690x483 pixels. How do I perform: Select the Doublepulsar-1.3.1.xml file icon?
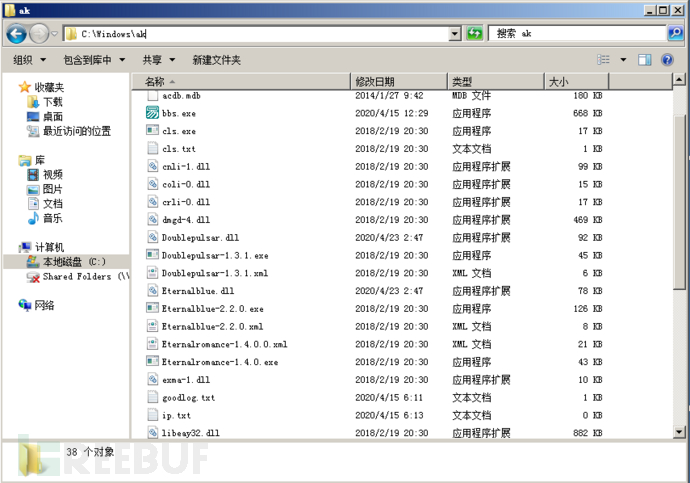click(x=152, y=273)
